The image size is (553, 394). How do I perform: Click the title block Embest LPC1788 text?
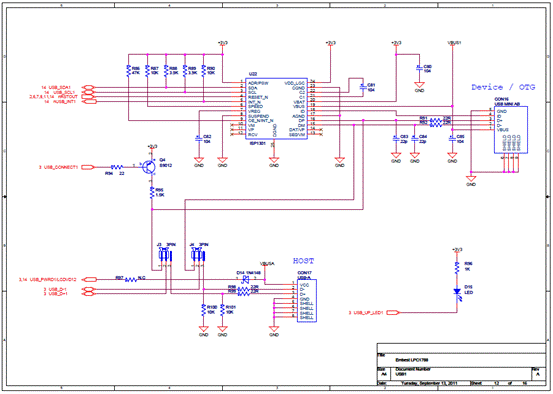pos(412,360)
